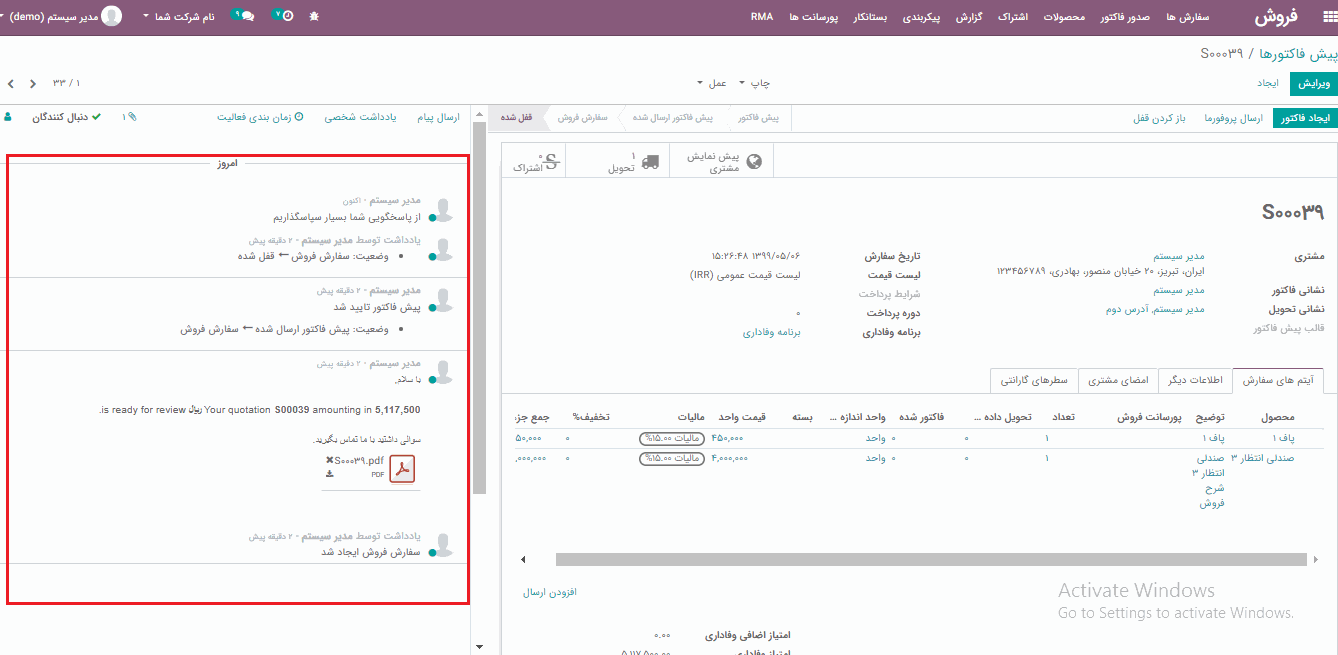This screenshot has height=655, width=1338.
Task: Open the بستانکار menu
Action: tap(869, 17)
